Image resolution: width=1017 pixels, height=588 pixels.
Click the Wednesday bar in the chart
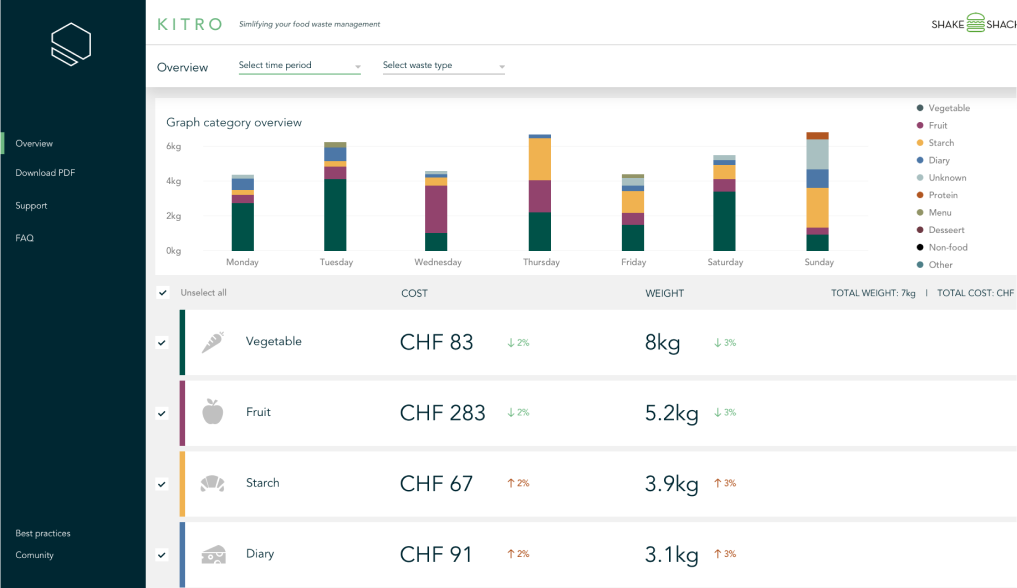coord(436,211)
